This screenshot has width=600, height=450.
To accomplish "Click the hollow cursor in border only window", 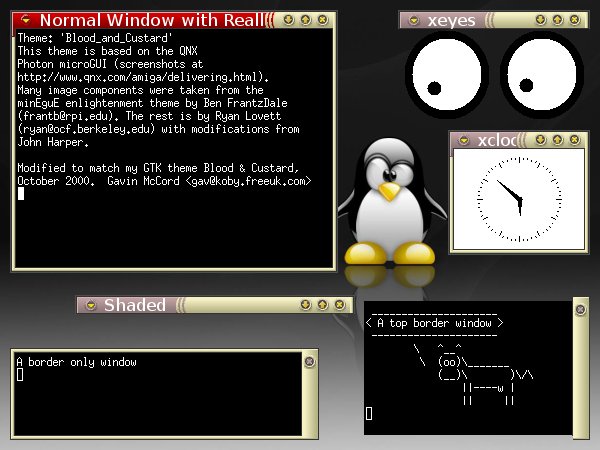I will click(20, 375).
